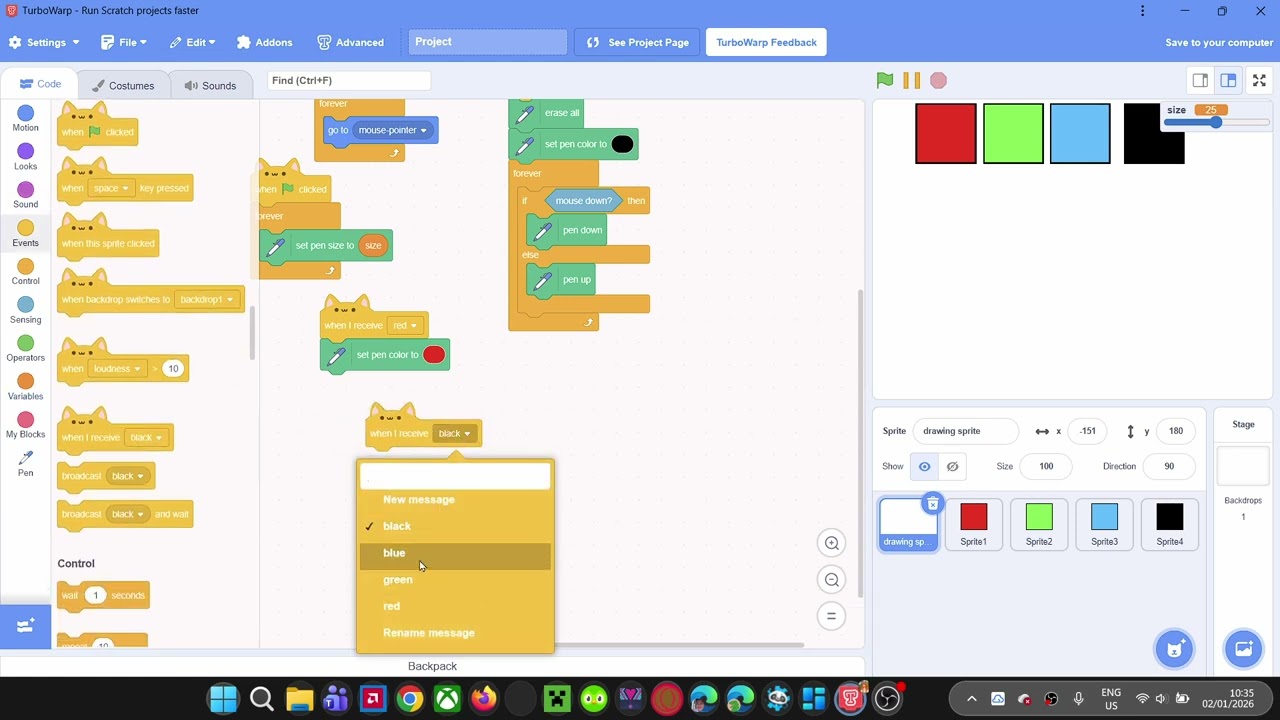Open red dropdown on when I receive block
This screenshot has height=720, width=1280.
click(x=405, y=325)
